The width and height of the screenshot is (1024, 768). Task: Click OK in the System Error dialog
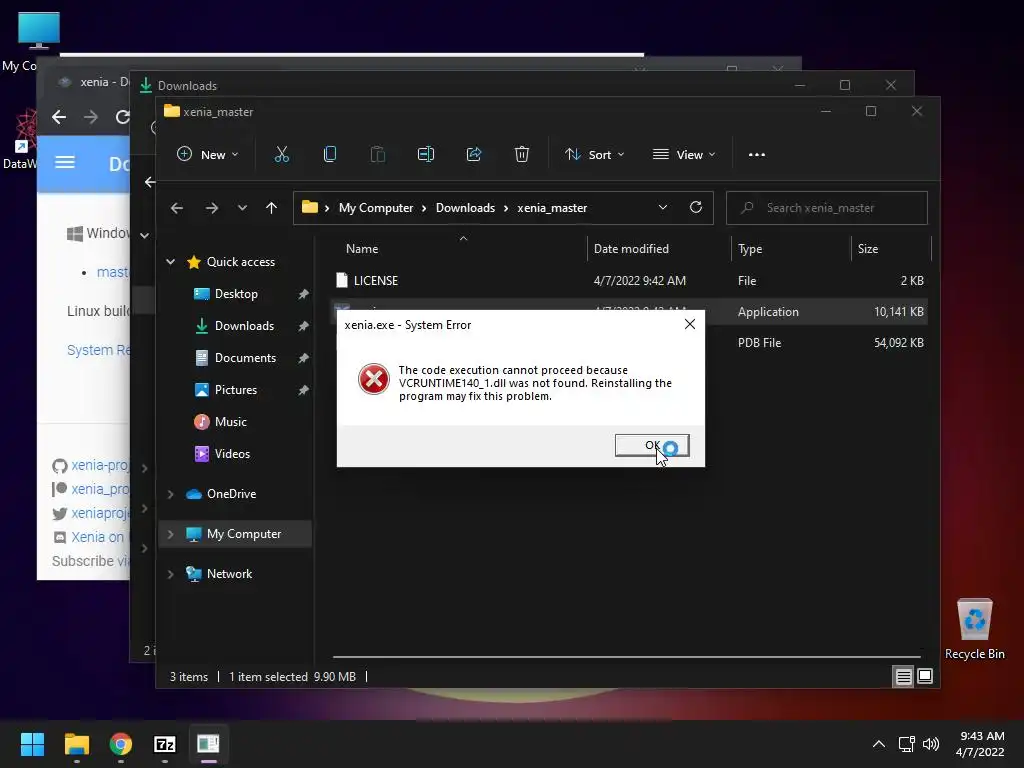[x=652, y=445]
